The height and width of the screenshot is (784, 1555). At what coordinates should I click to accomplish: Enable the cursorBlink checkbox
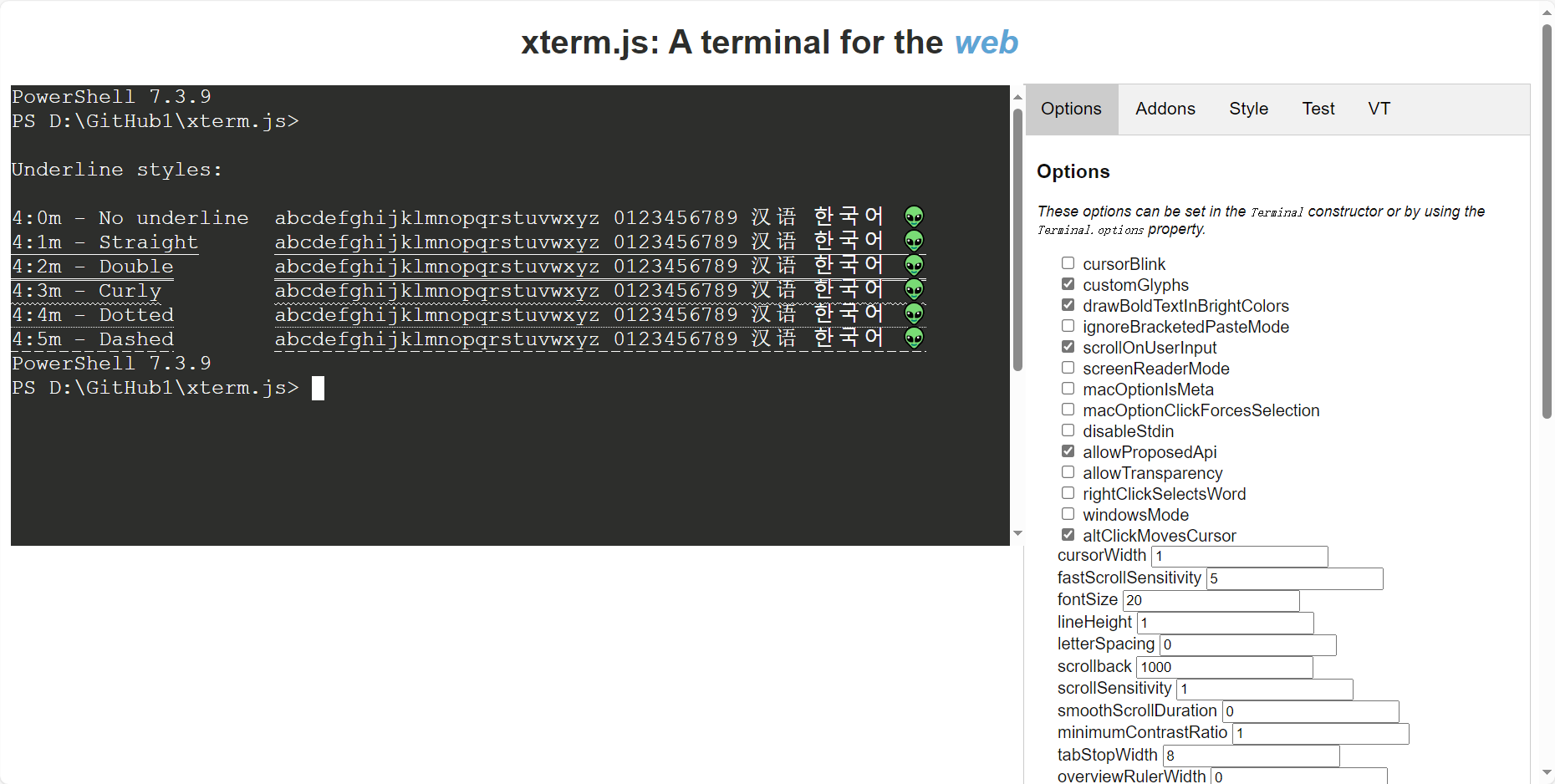coord(1068,262)
